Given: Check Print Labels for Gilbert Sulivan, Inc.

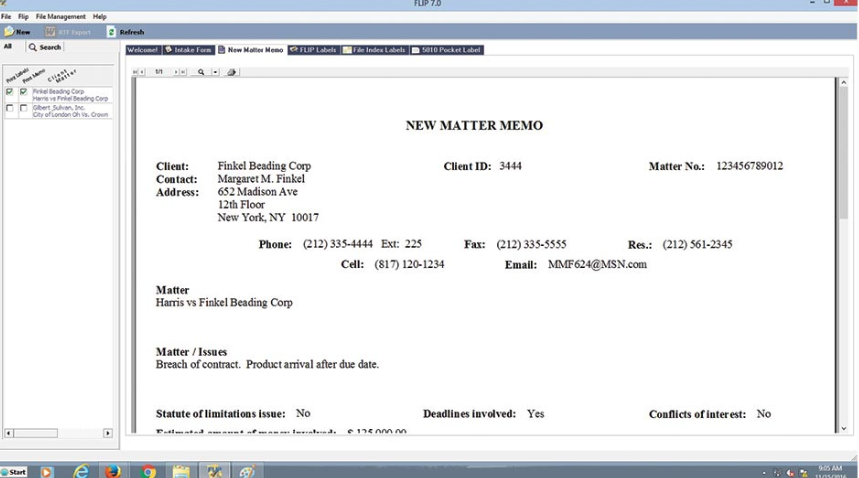Looking at the screenshot, I should (9, 108).
